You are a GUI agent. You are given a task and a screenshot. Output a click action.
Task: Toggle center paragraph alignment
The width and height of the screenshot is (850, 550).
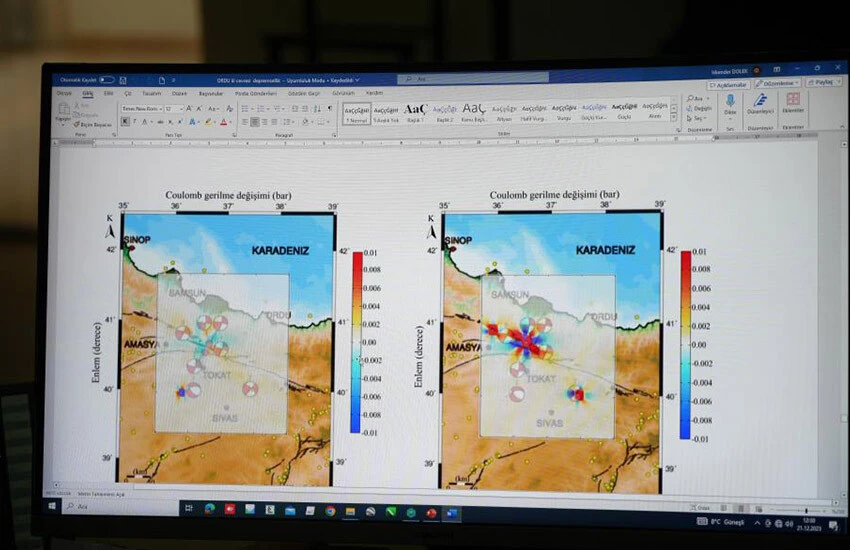256,122
